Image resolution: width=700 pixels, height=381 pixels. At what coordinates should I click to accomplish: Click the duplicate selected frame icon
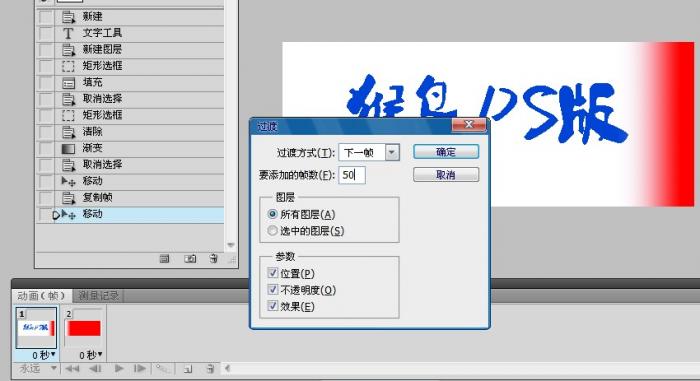click(188, 369)
